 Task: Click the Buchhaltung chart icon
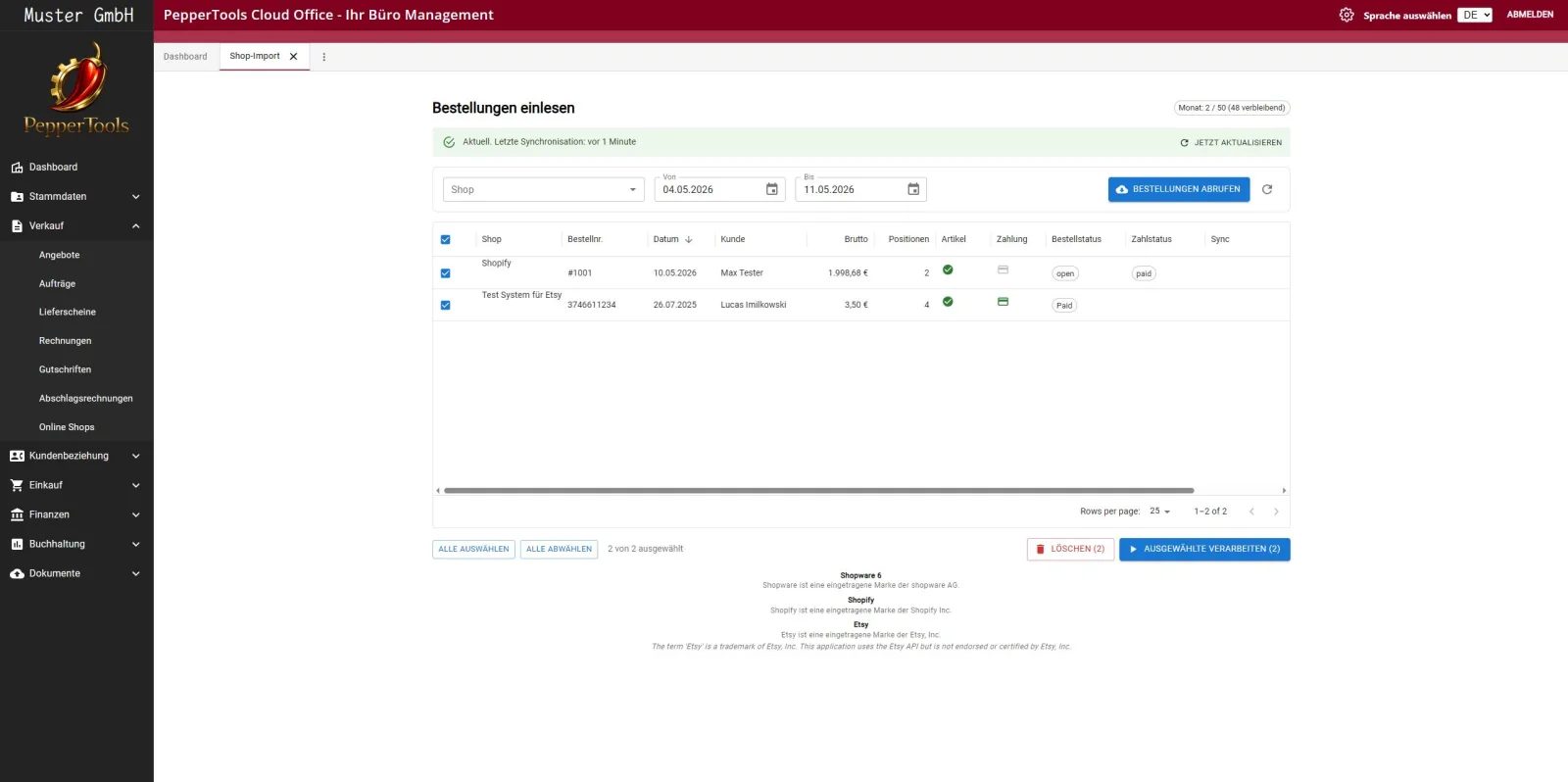click(x=17, y=544)
